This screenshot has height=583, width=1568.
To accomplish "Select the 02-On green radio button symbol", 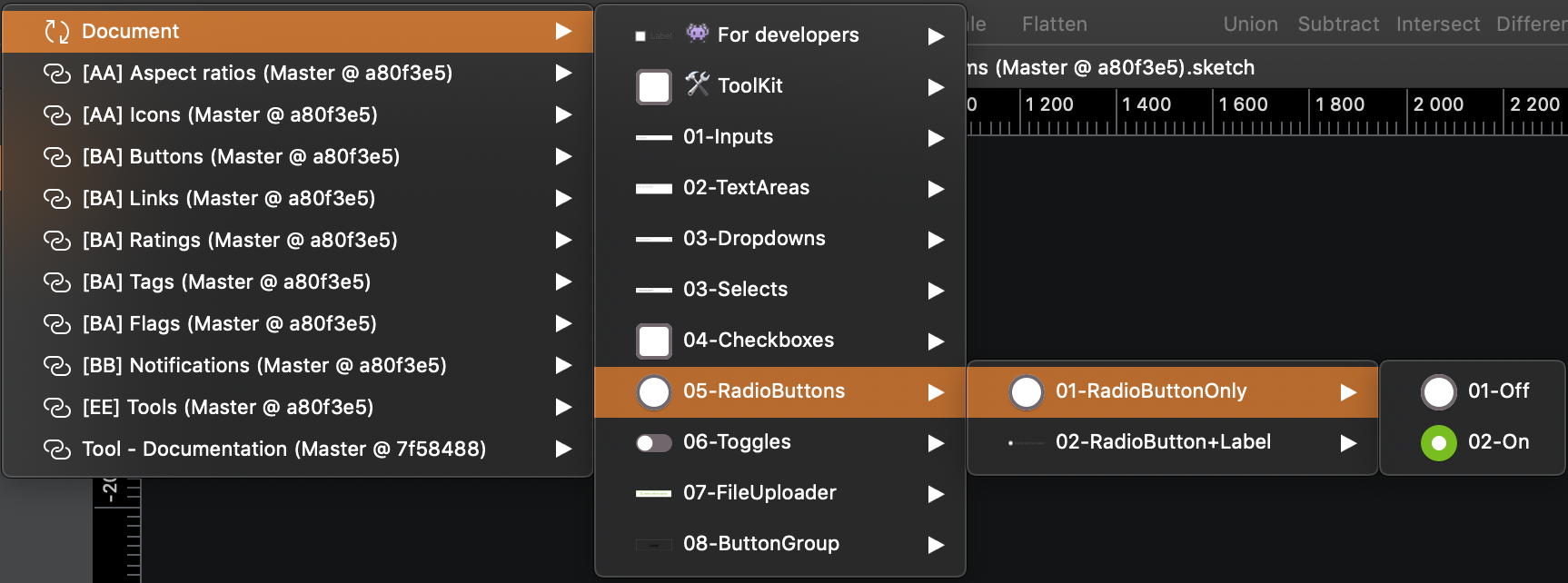I will tap(1438, 443).
